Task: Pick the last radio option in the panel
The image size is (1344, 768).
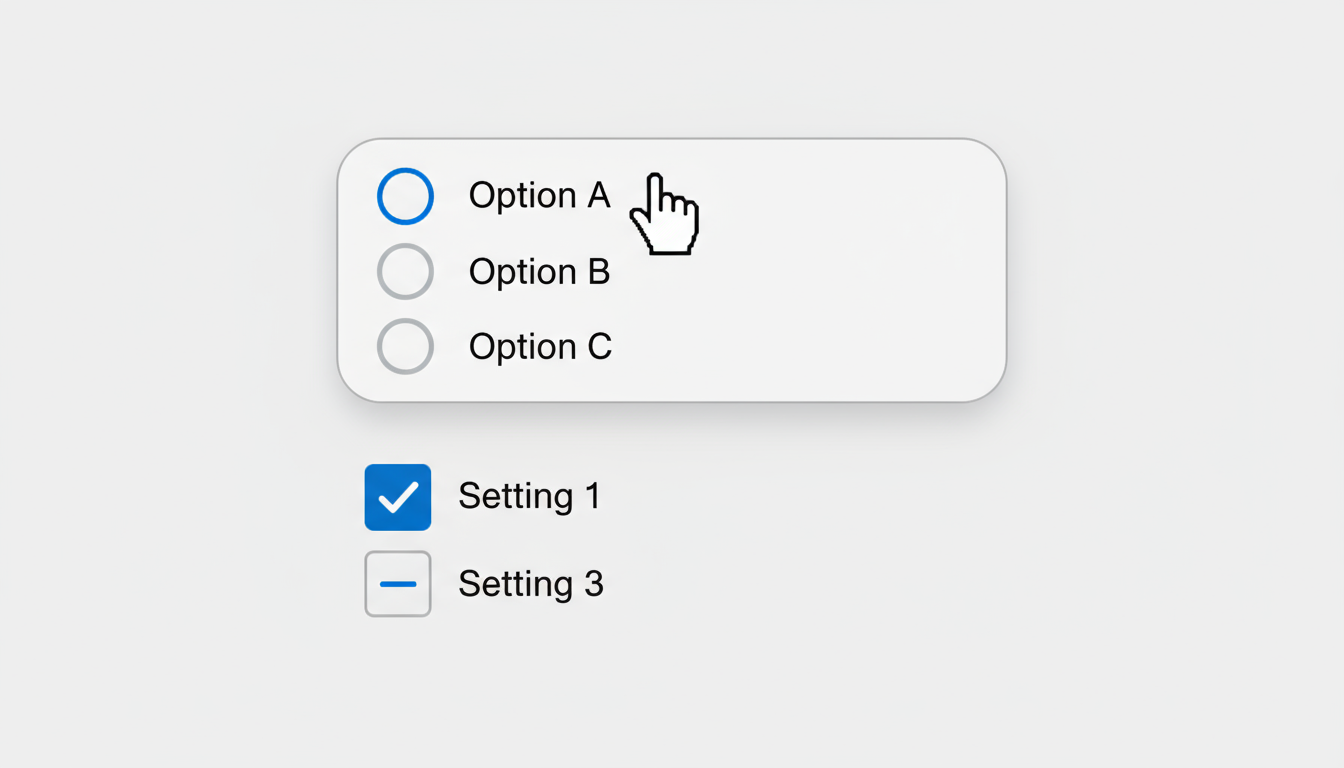Action: click(x=405, y=346)
